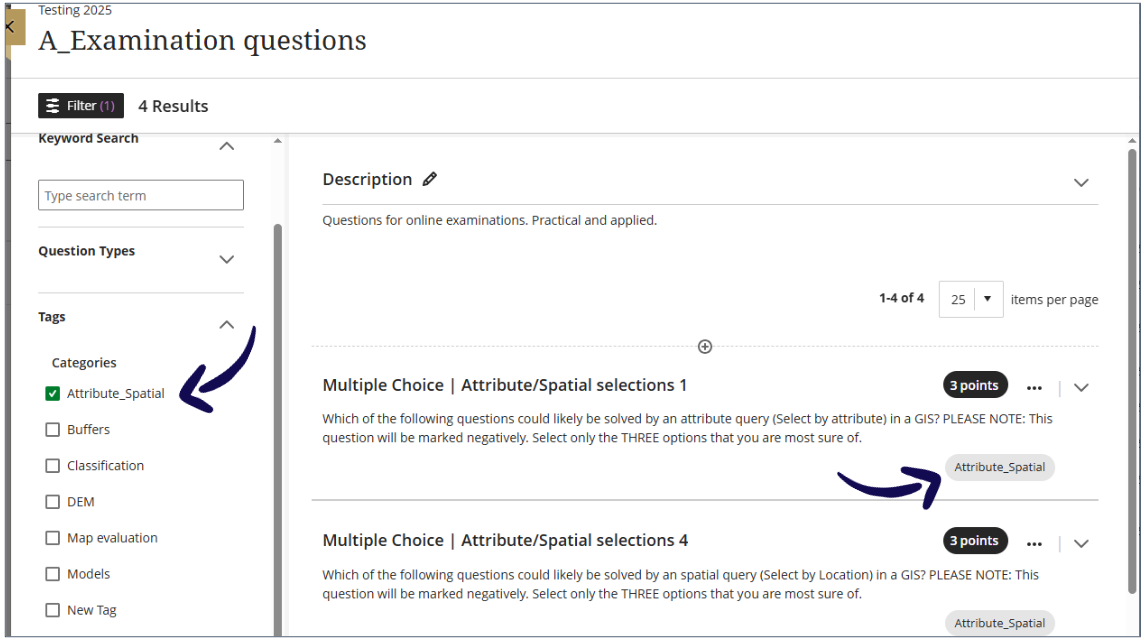Collapse the Tags filter section
Screen dimensions: 1145x642
tap(227, 324)
